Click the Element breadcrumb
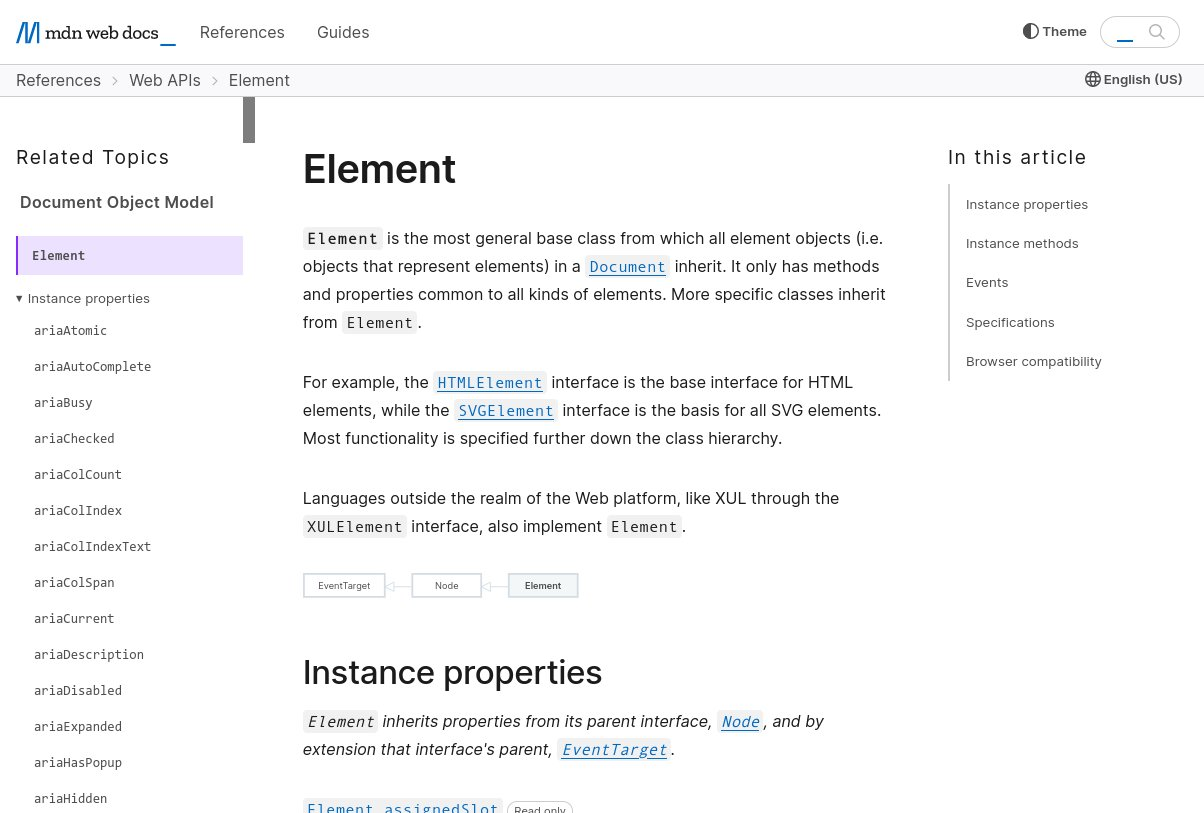Viewport: 1204px width, 813px height. pos(259,80)
